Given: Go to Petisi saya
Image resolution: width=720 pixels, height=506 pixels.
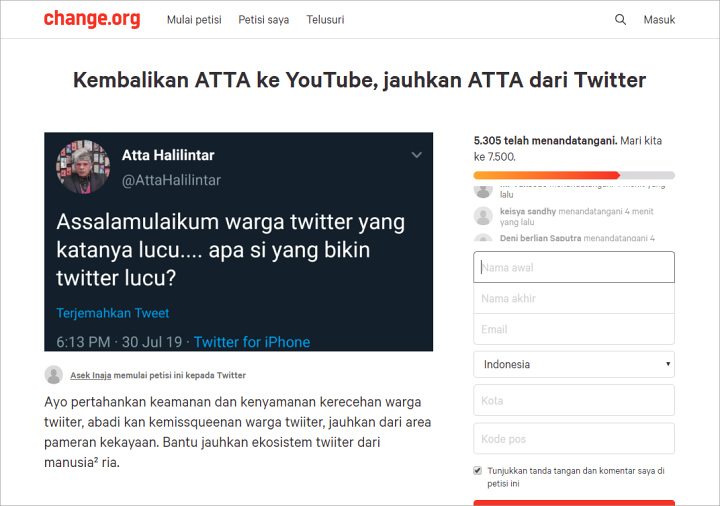Looking at the screenshot, I should click(264, 20).
